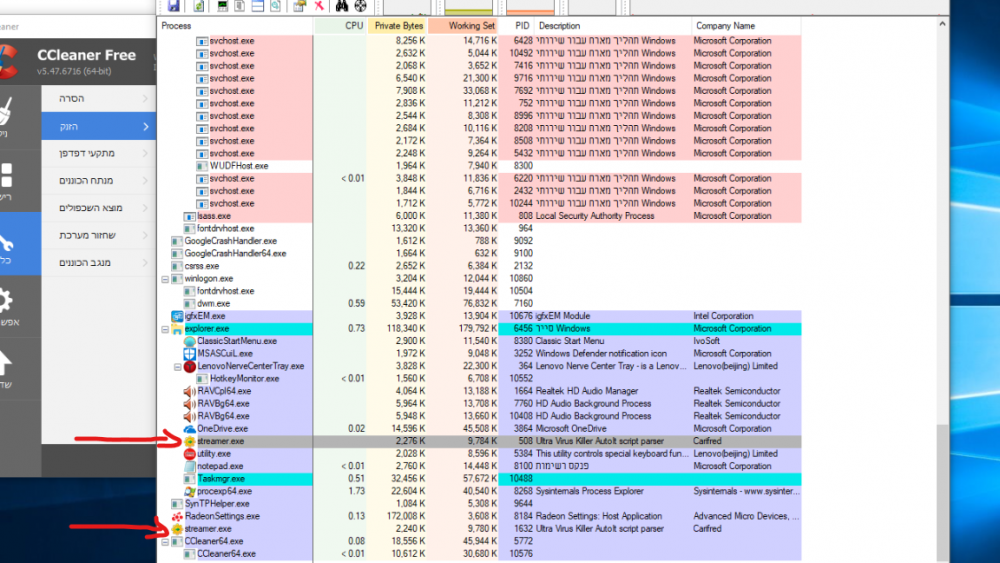1000x563 pixels.
Task: Click the MSASCuiL.exe shield icon
Action: 189,353
